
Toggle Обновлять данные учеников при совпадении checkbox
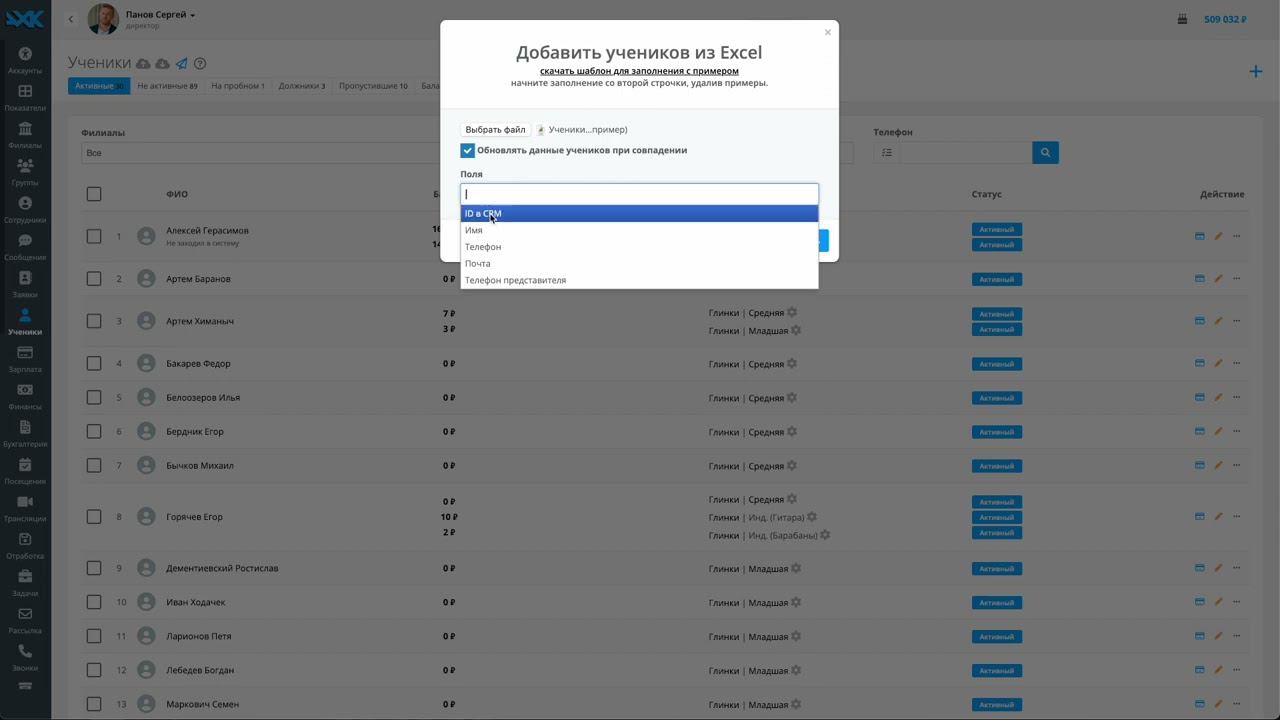coord(467,150)
